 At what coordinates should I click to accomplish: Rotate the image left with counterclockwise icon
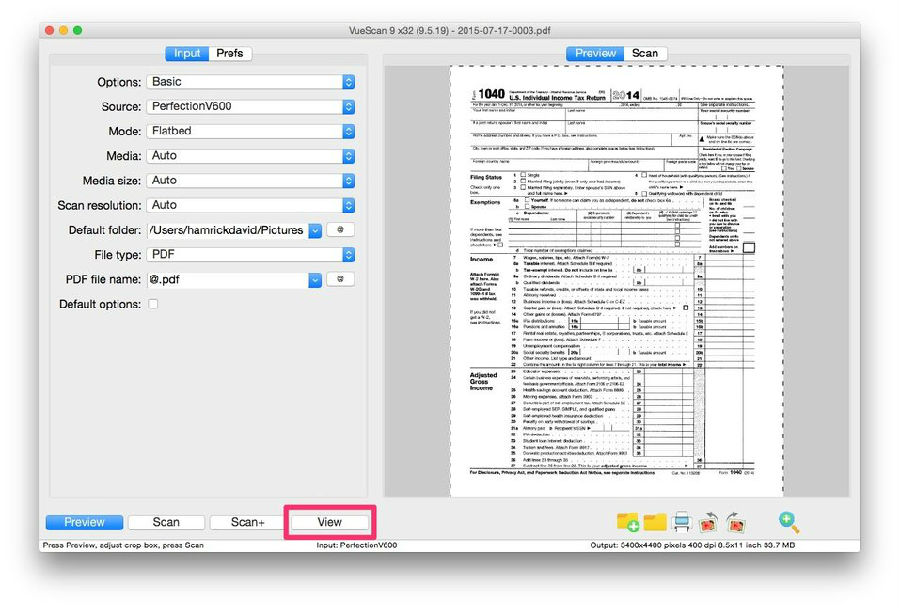click(708, 521)
